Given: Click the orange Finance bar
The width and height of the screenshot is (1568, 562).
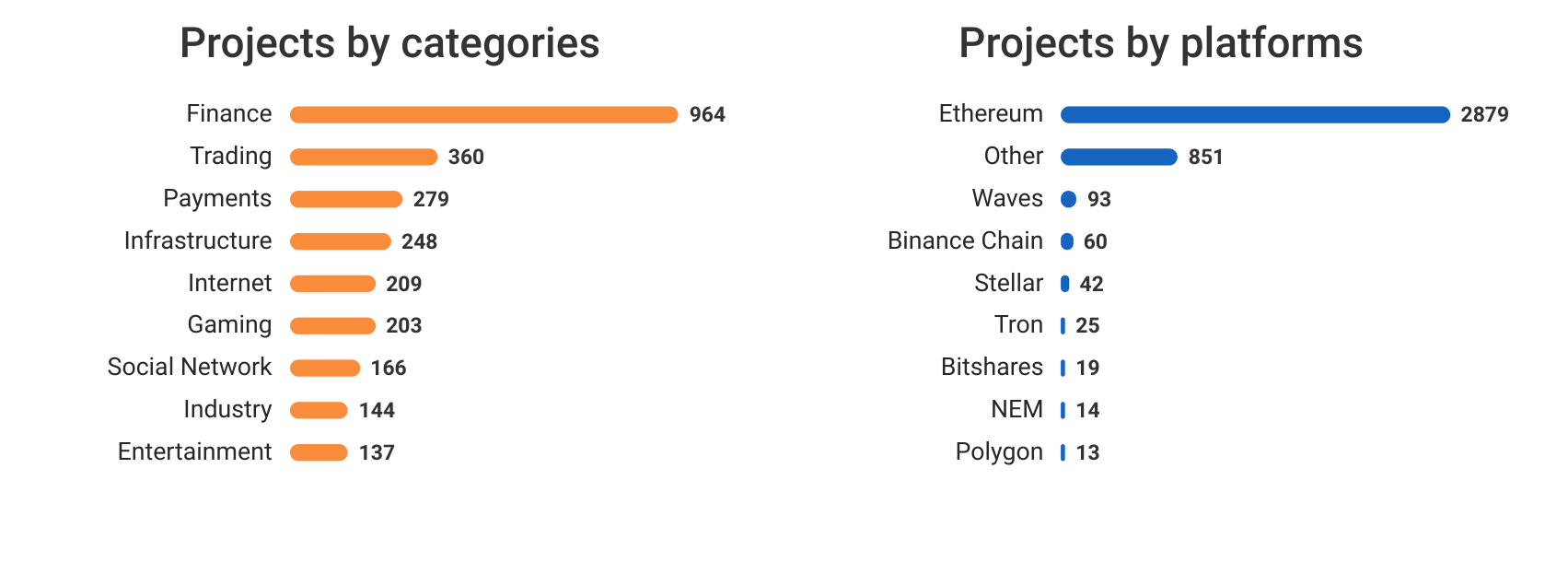Looking at the screenshot, I should tap(484, 114).
